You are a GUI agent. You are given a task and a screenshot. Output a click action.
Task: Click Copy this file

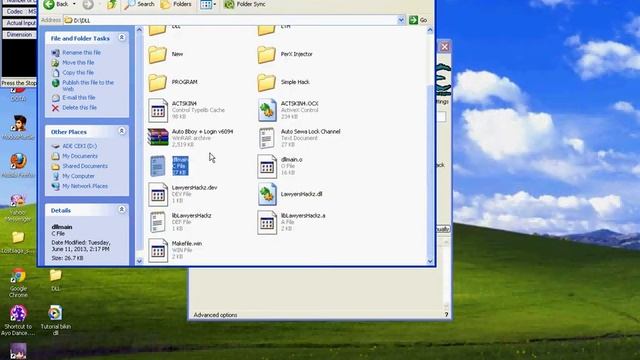[x=78, y=72]
